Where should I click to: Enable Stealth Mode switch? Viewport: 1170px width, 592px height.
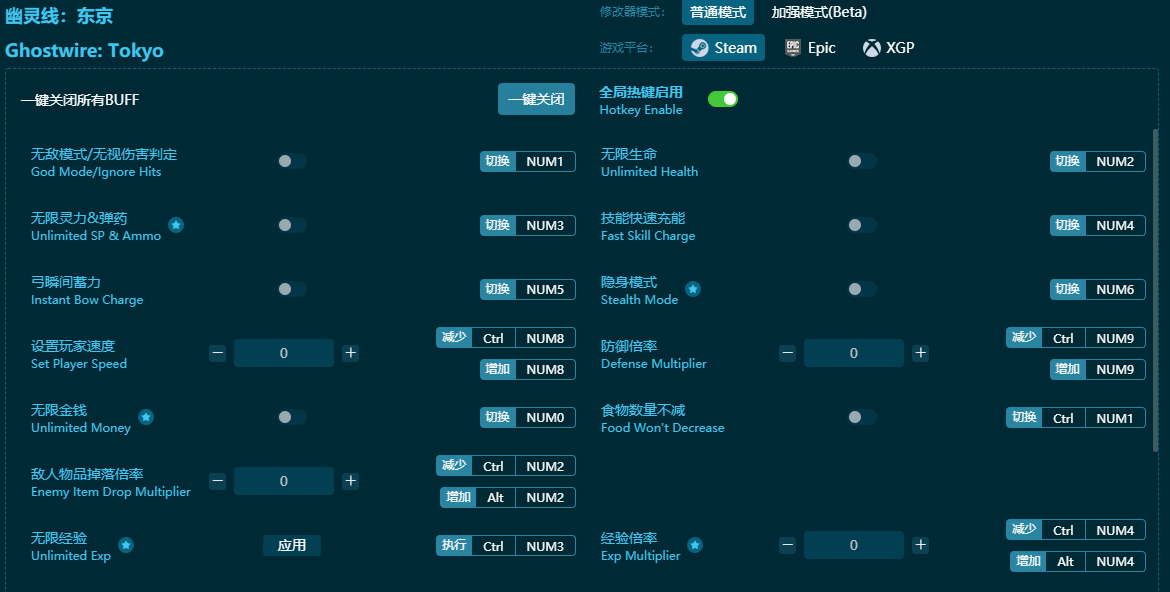862,289
